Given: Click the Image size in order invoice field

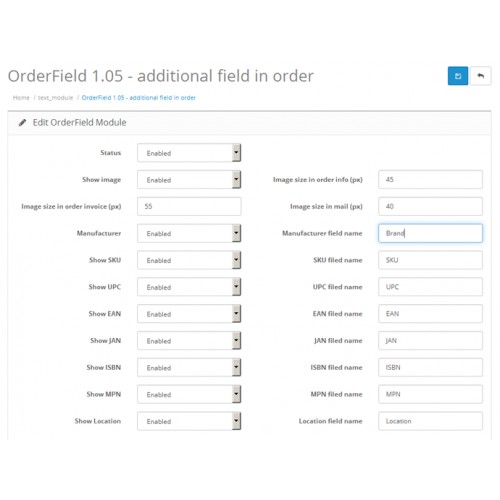Looking at the screenshot, I should click(189, 206).
